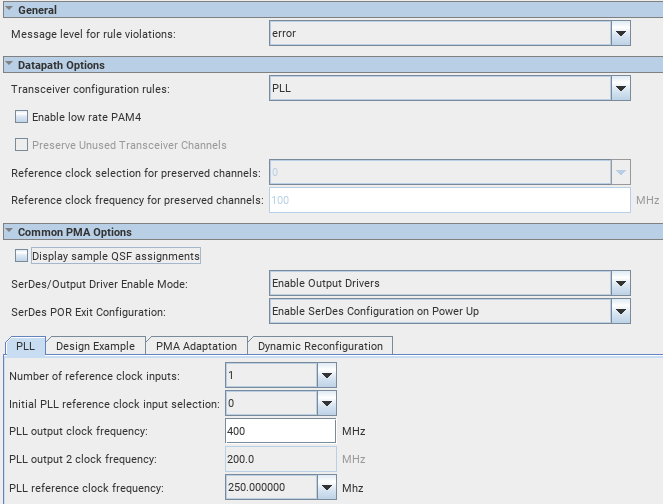Enable low rate PAM4 checkbox
The height and width of the screenshot is (504, 663).
22,117
